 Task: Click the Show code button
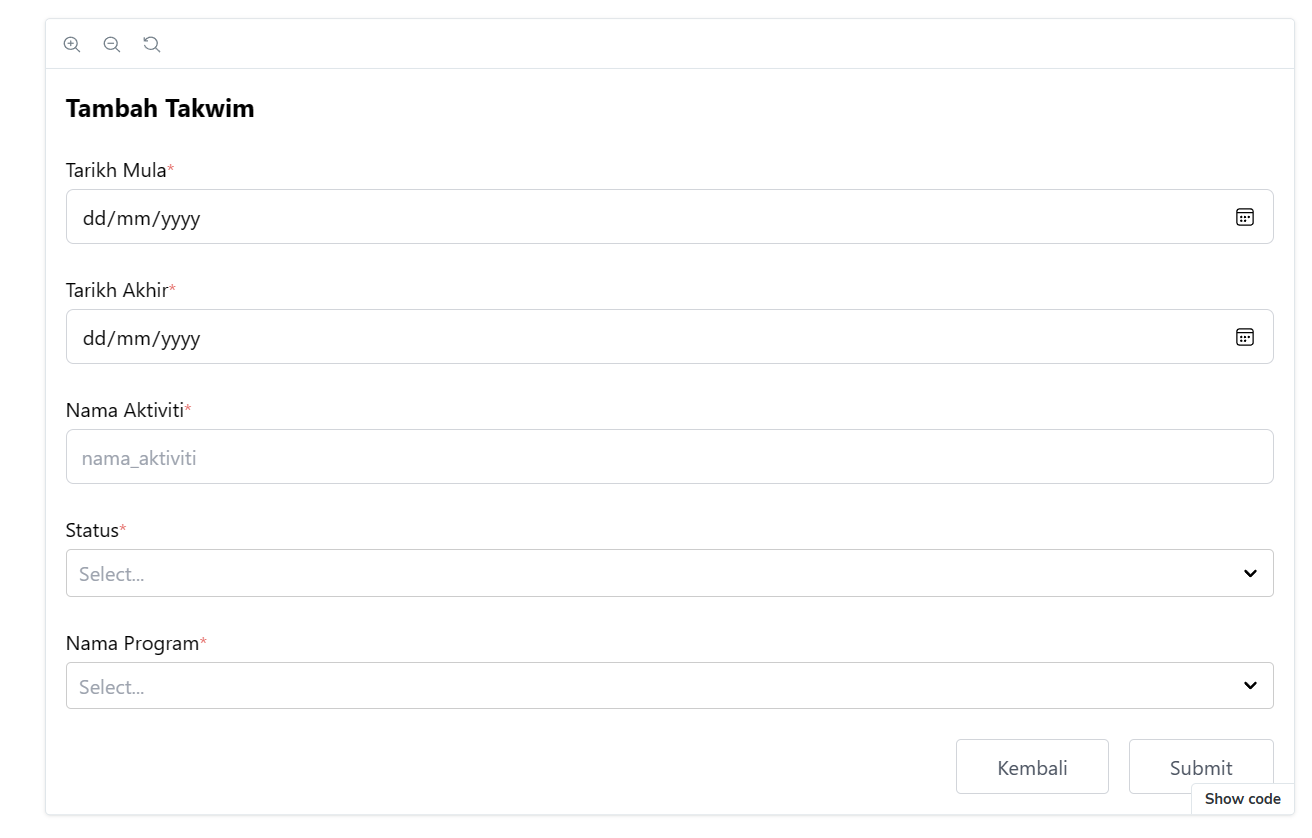click(1242, 799)
